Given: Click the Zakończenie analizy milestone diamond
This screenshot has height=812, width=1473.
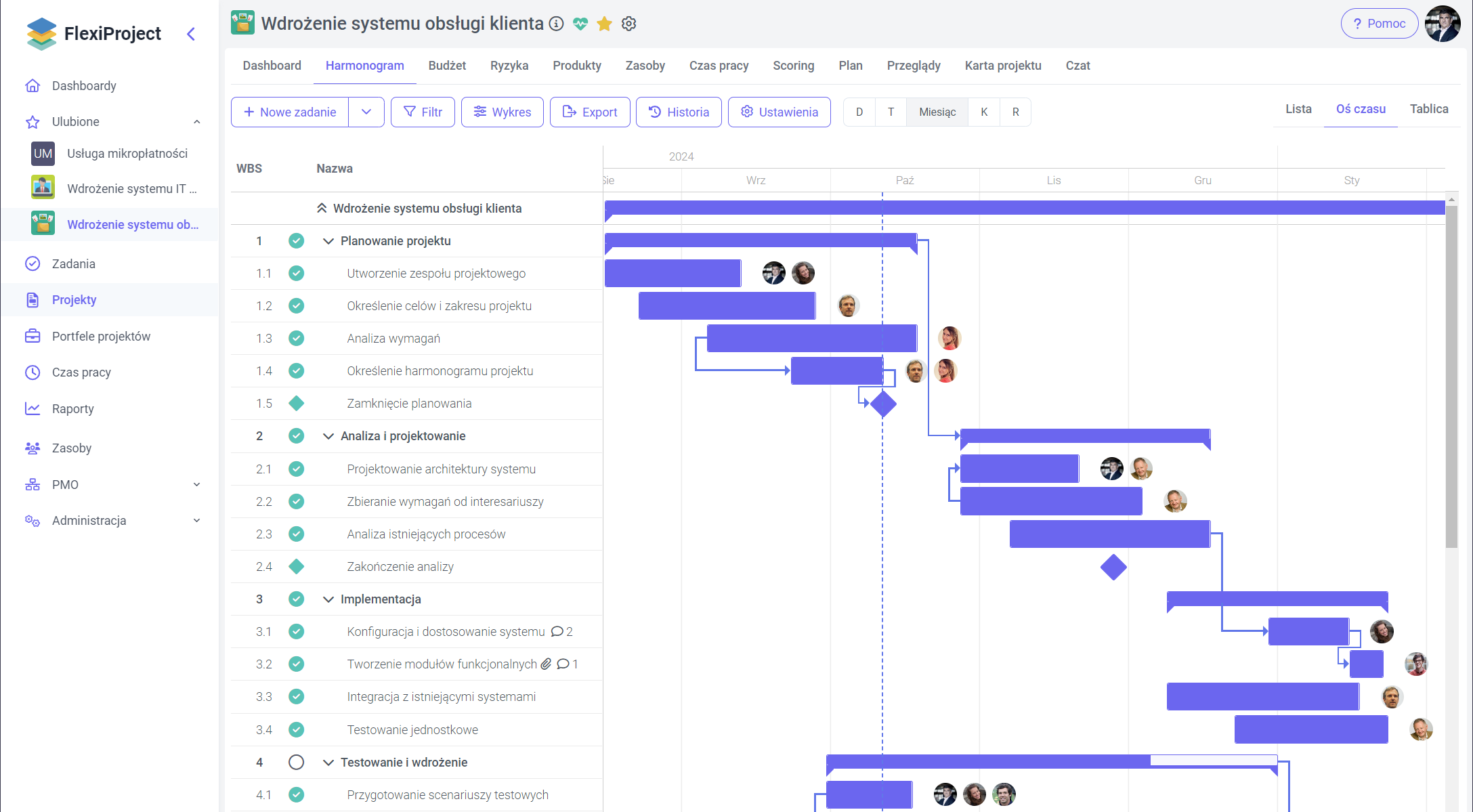Looking at the screenshot, I should [1113, 567].
